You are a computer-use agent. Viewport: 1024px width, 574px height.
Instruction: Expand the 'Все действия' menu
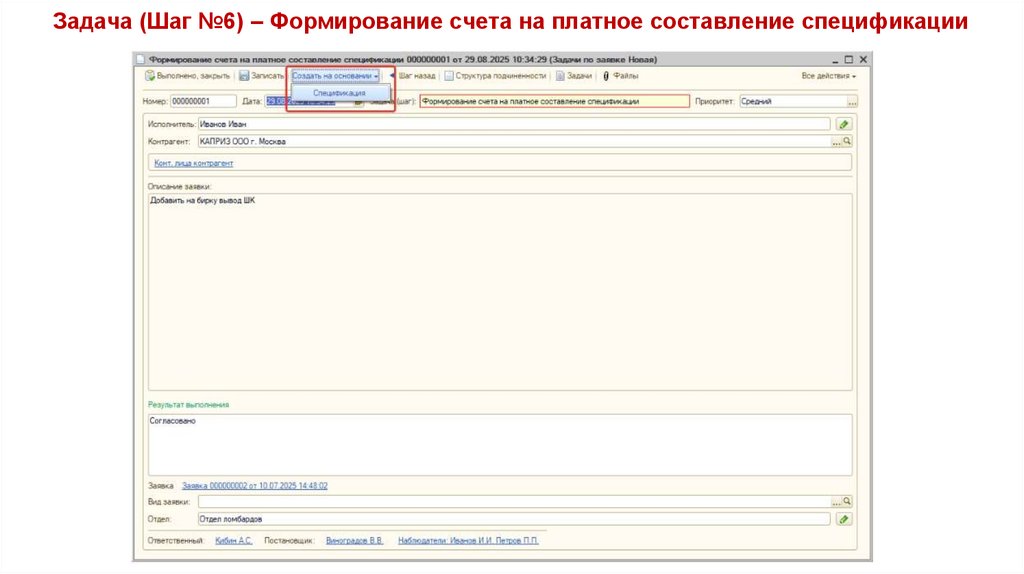(x=828, y=76)
